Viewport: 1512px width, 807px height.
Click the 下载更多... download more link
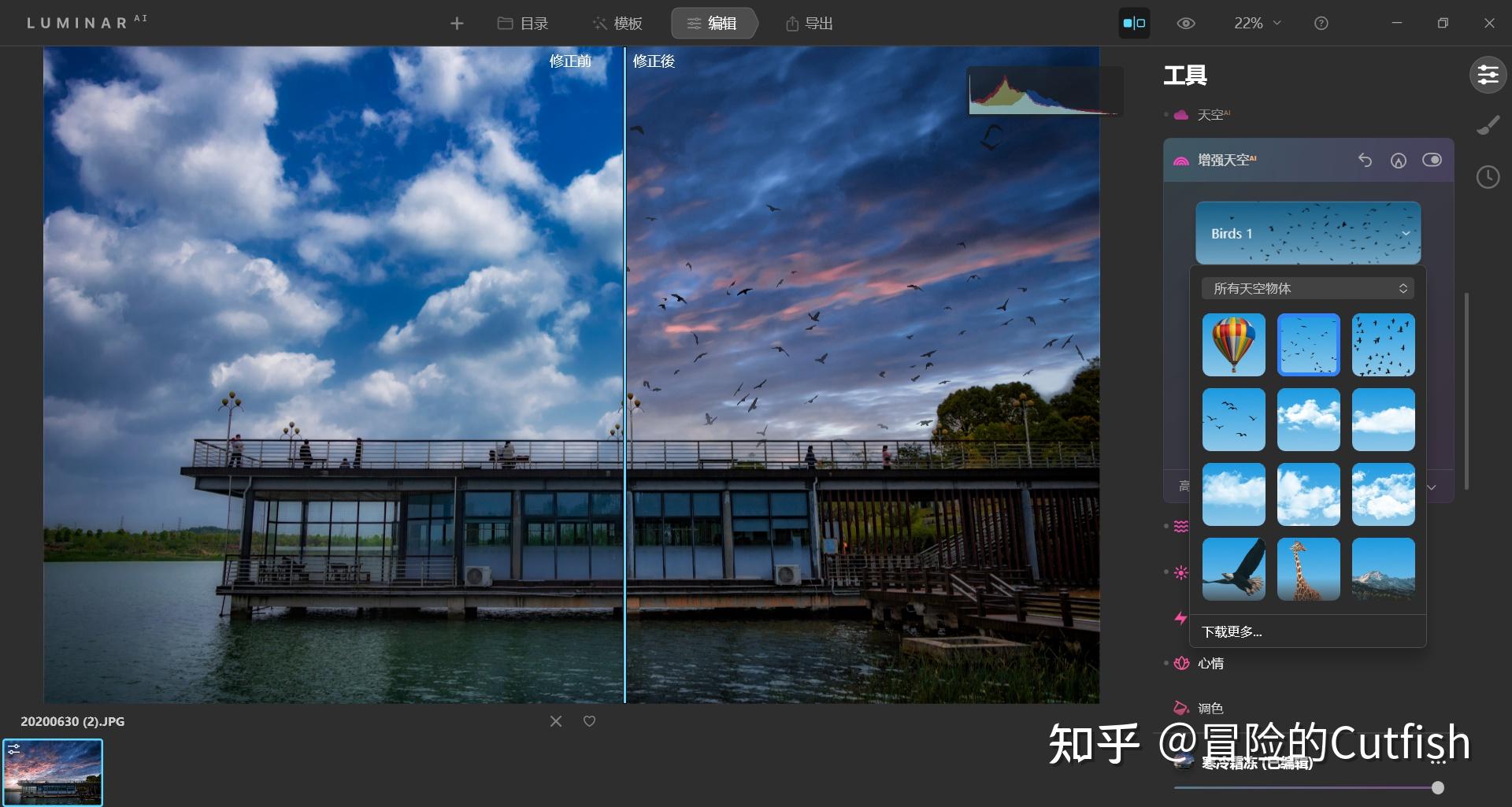(1232, 631)
